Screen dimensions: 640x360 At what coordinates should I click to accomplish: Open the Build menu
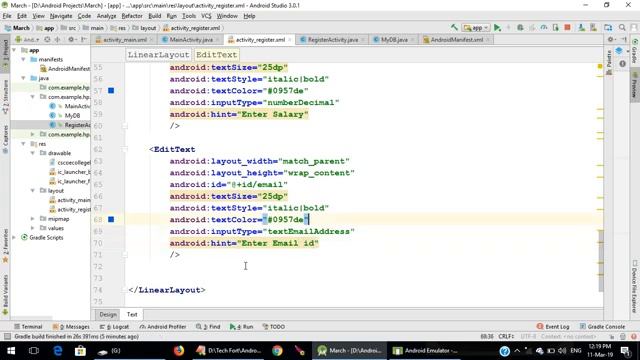click(x=154, y=16)
